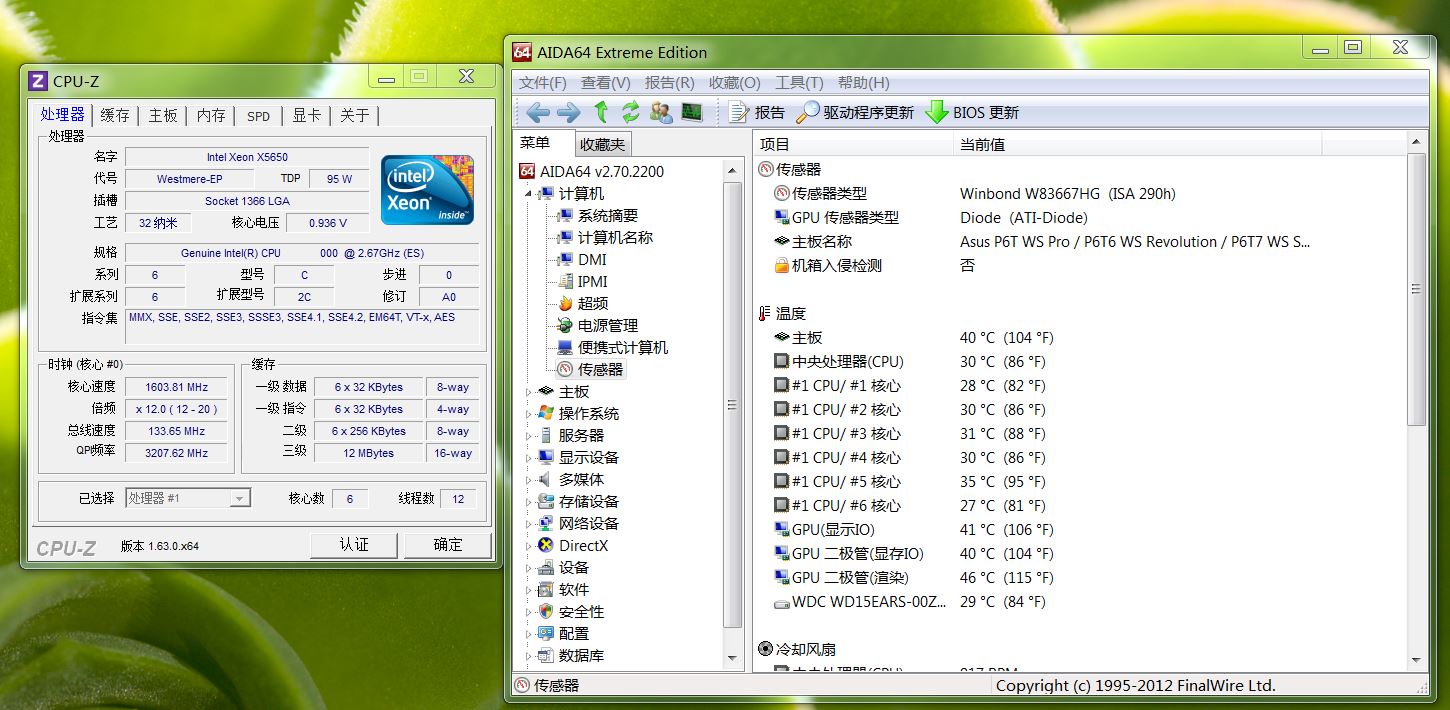1450x710 pixels.
Task: Open the 帮助(H) menu
Action: tap(864, 83)
